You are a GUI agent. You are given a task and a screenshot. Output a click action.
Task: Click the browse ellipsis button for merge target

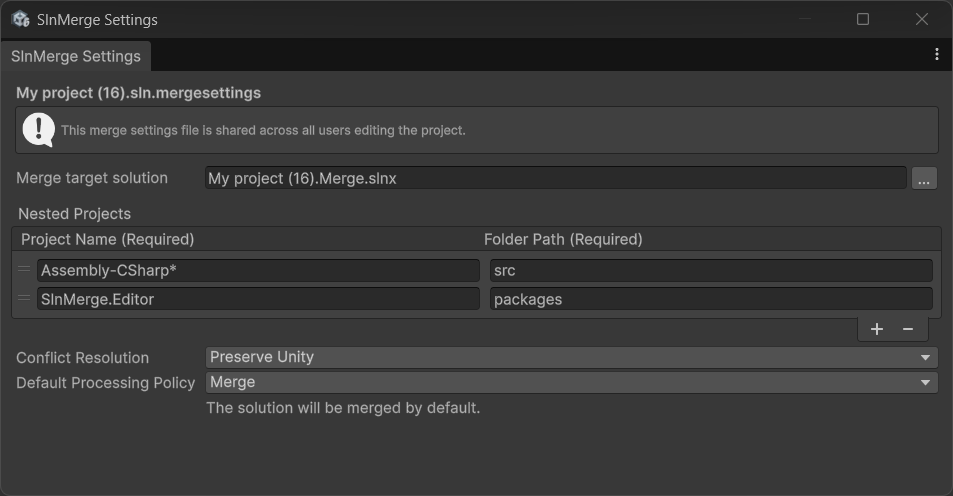point(924,178)
